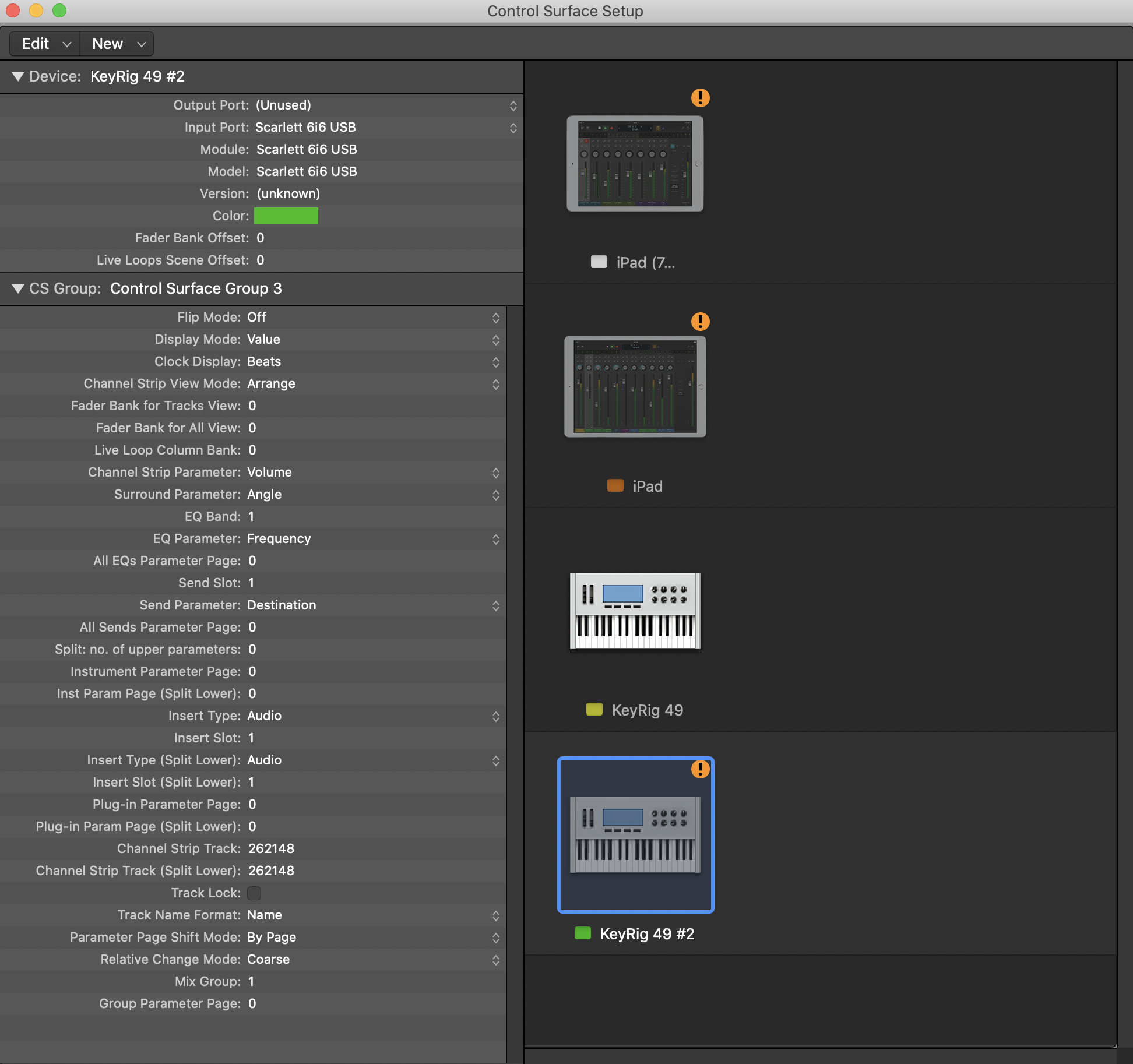
Task: Collapse the Device section disclosure triangle
Action: click(18, 76)
